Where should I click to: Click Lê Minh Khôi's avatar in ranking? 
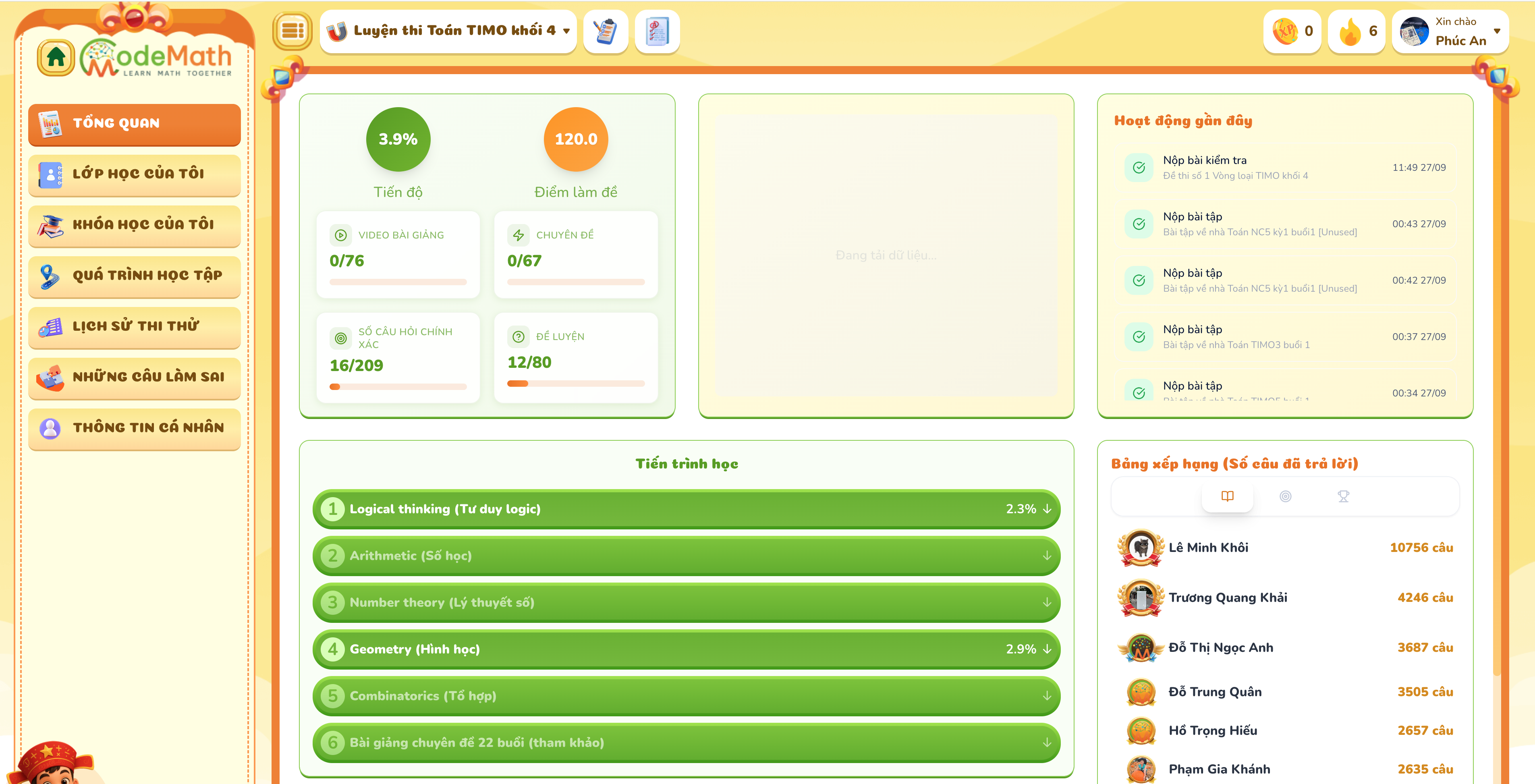pos(1141,548)
